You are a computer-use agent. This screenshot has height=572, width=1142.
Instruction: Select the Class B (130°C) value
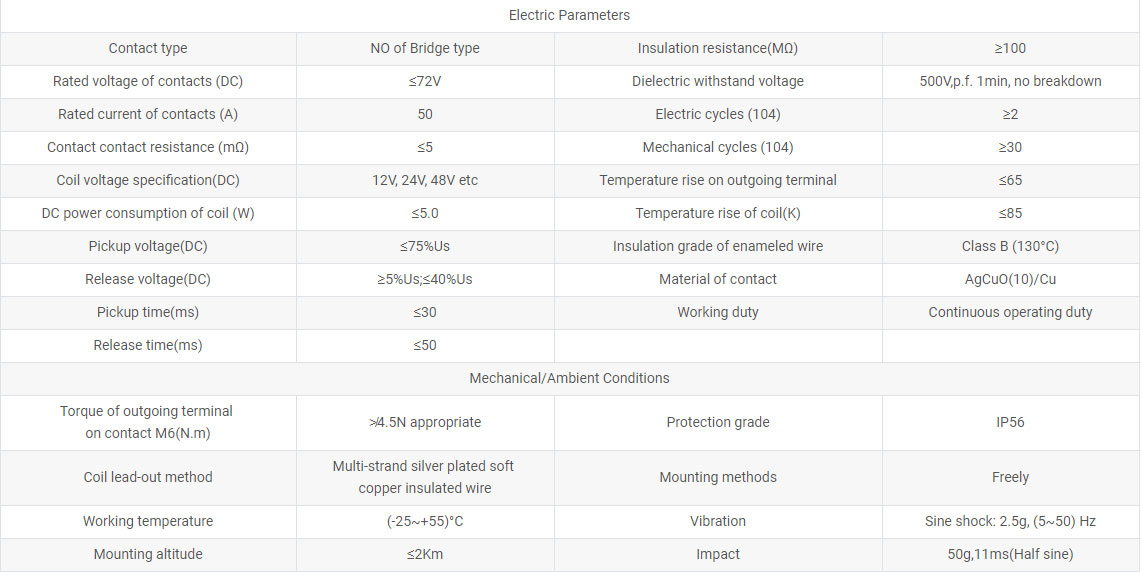[x=1010, y=246]
